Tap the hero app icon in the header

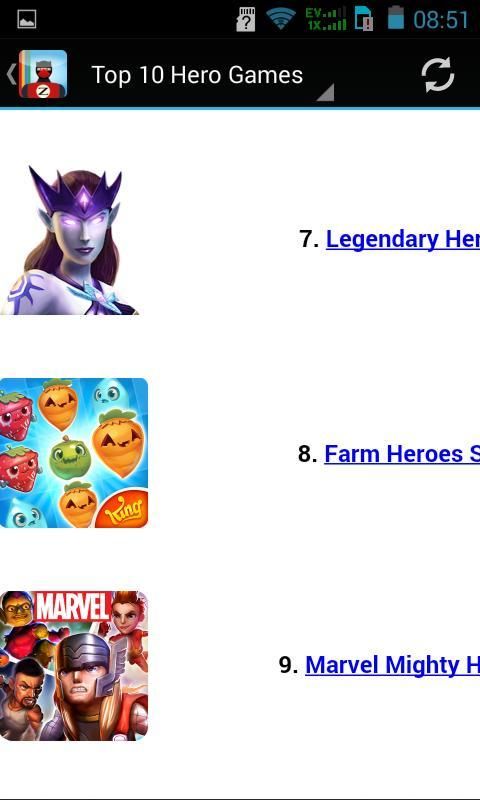click(x=43, y=74)
